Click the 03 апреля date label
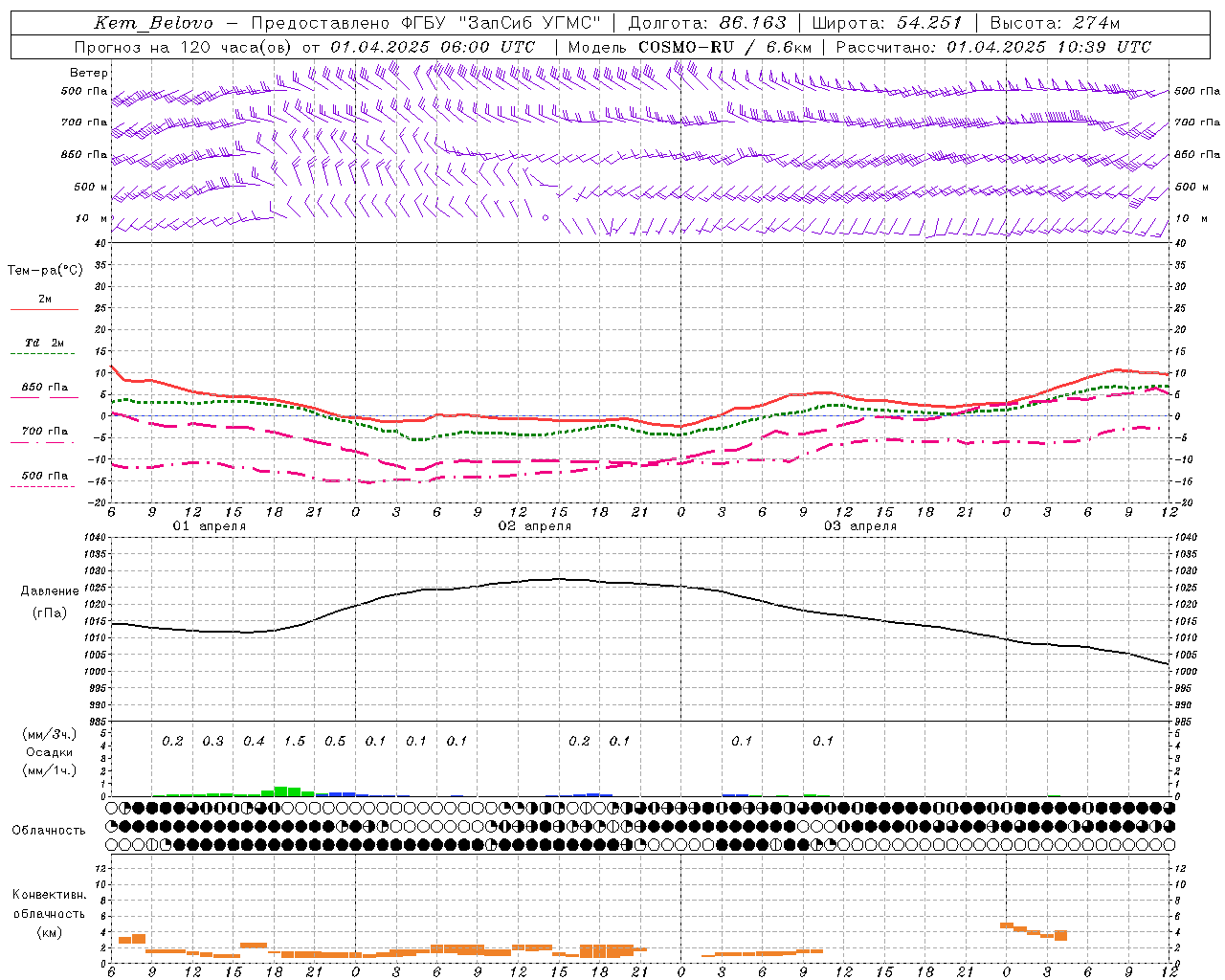 (x=859, y=526)
